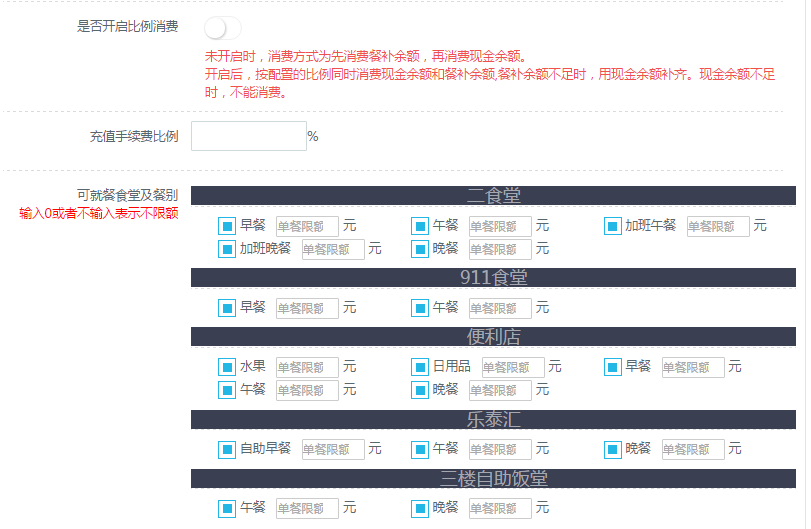Toggle 早餐 checkbox under 911食堂
The height and width of the screenshot is (529, 811).
(227, 308)
